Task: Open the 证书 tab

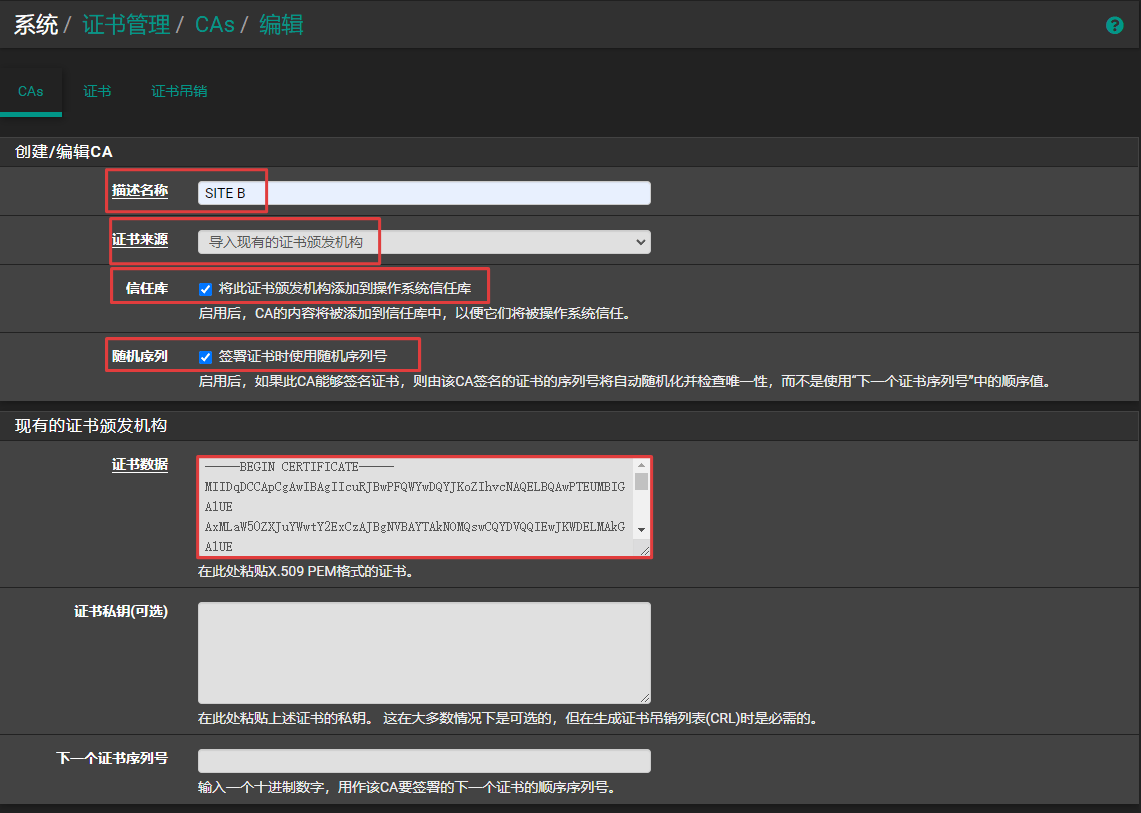Action: click(x=97, y=92)
